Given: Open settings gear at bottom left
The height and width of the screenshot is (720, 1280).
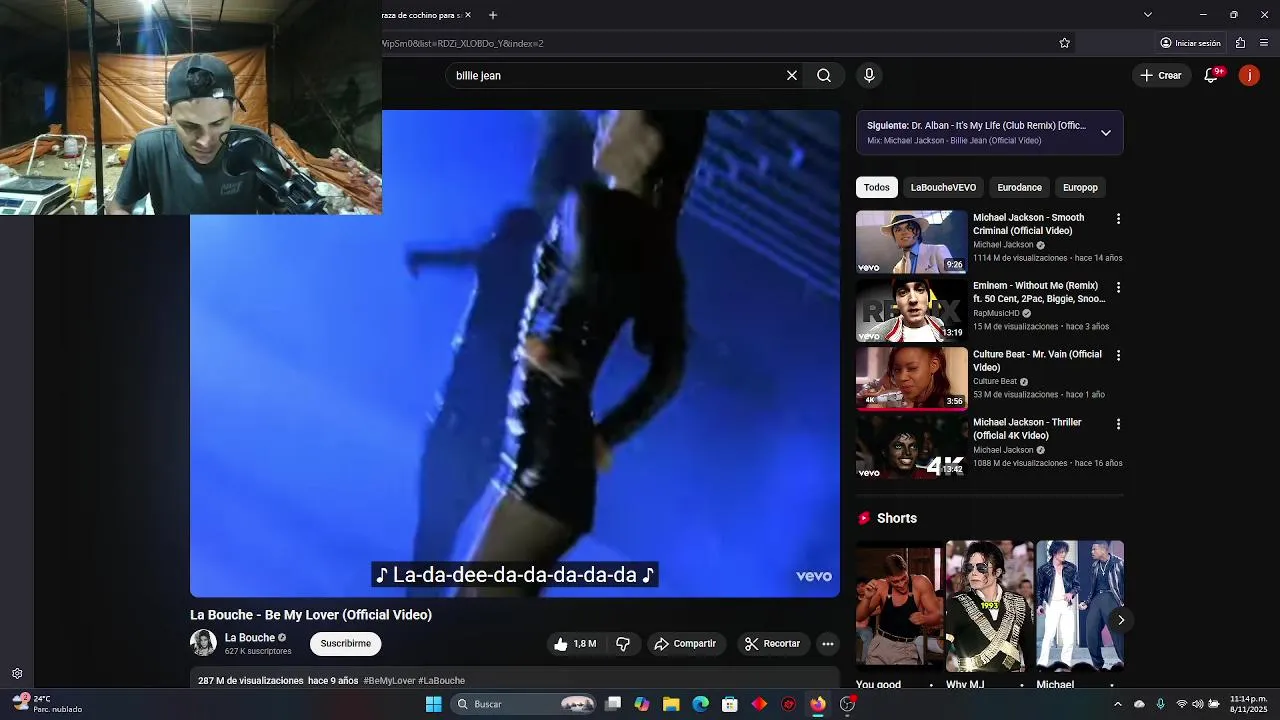Looking at the screenshot, I should 17,674.
